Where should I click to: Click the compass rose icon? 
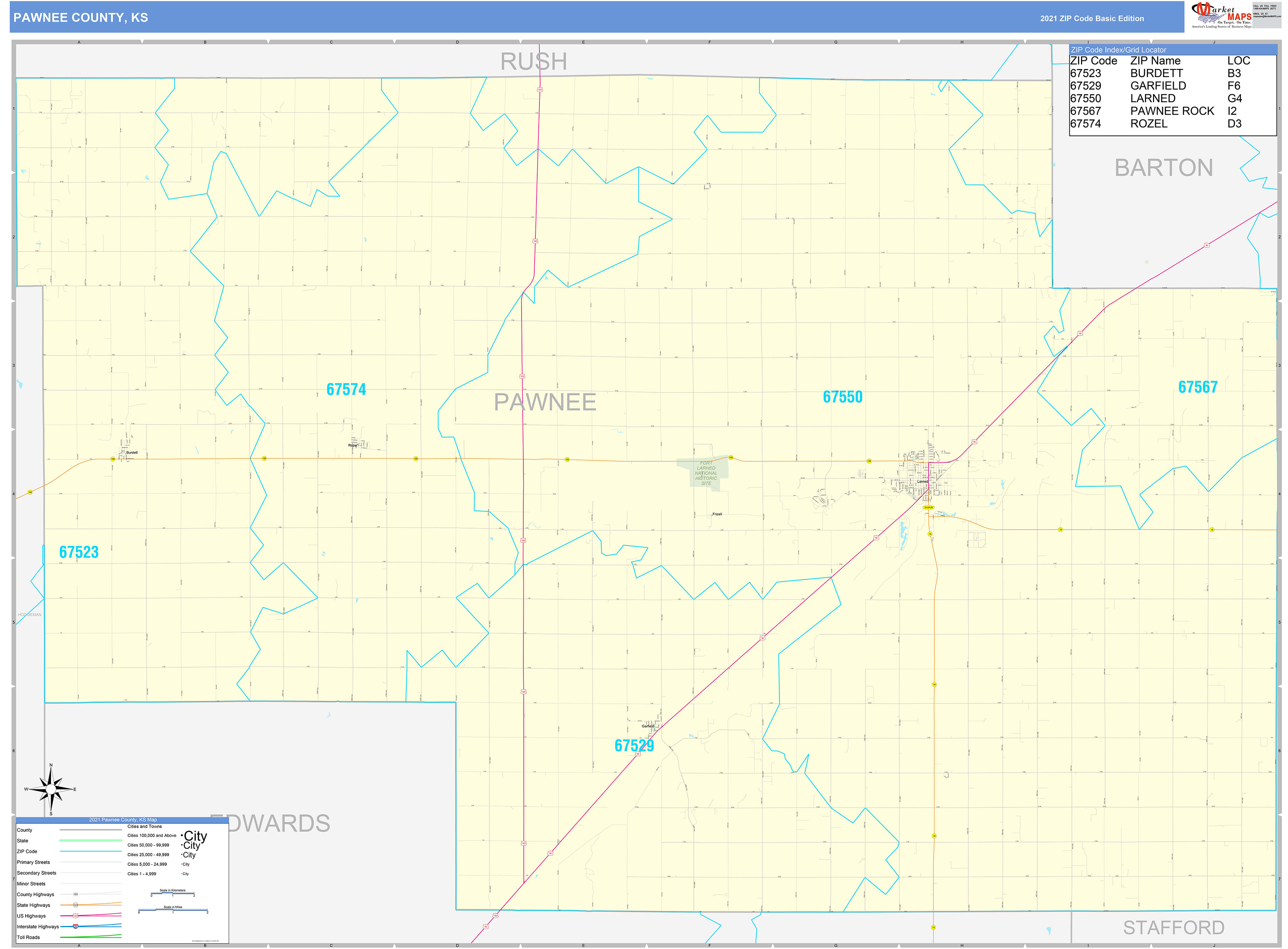point(51,789)
